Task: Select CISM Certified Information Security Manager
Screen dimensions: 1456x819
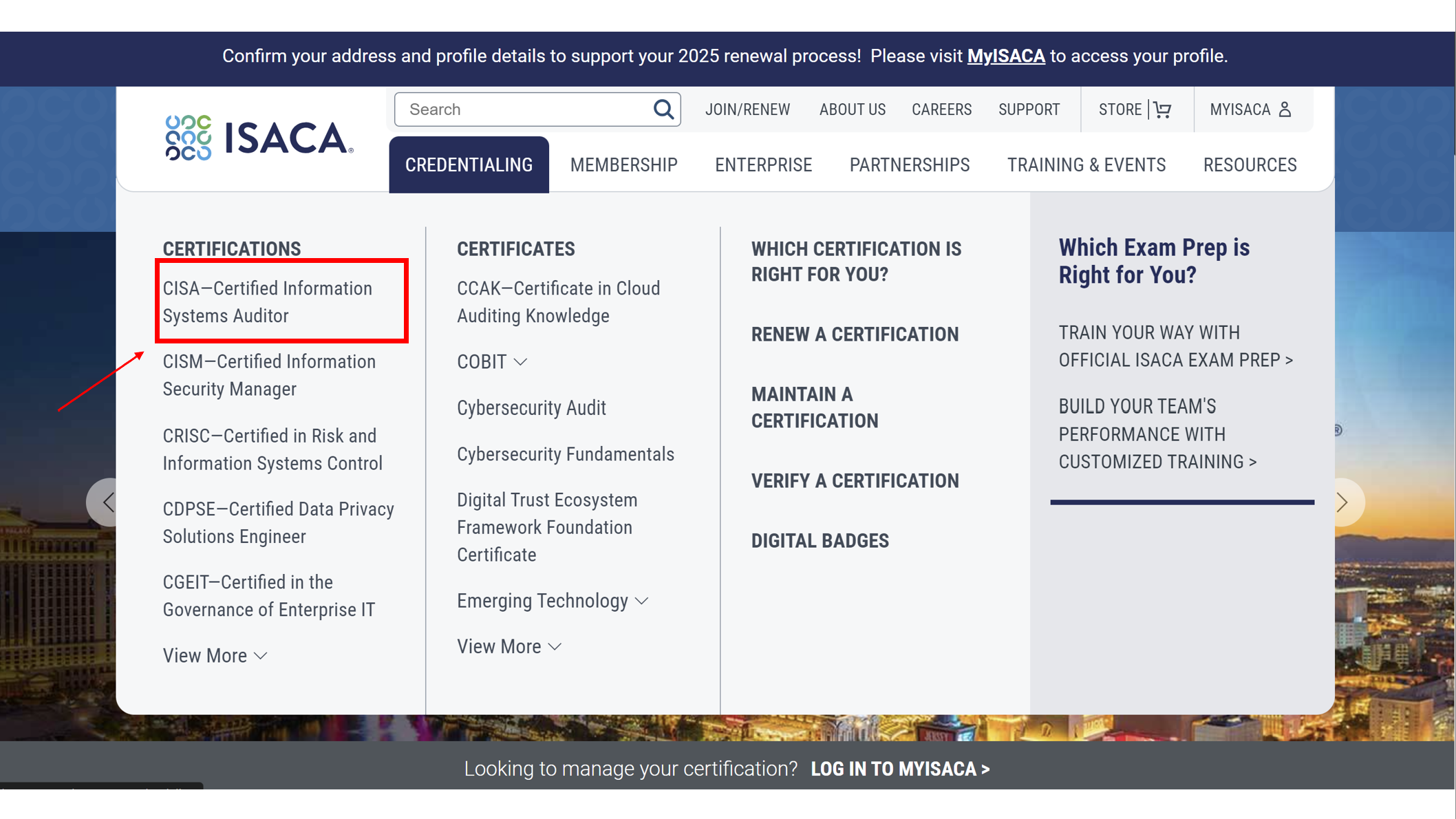Action: click(x=269, y=376)
